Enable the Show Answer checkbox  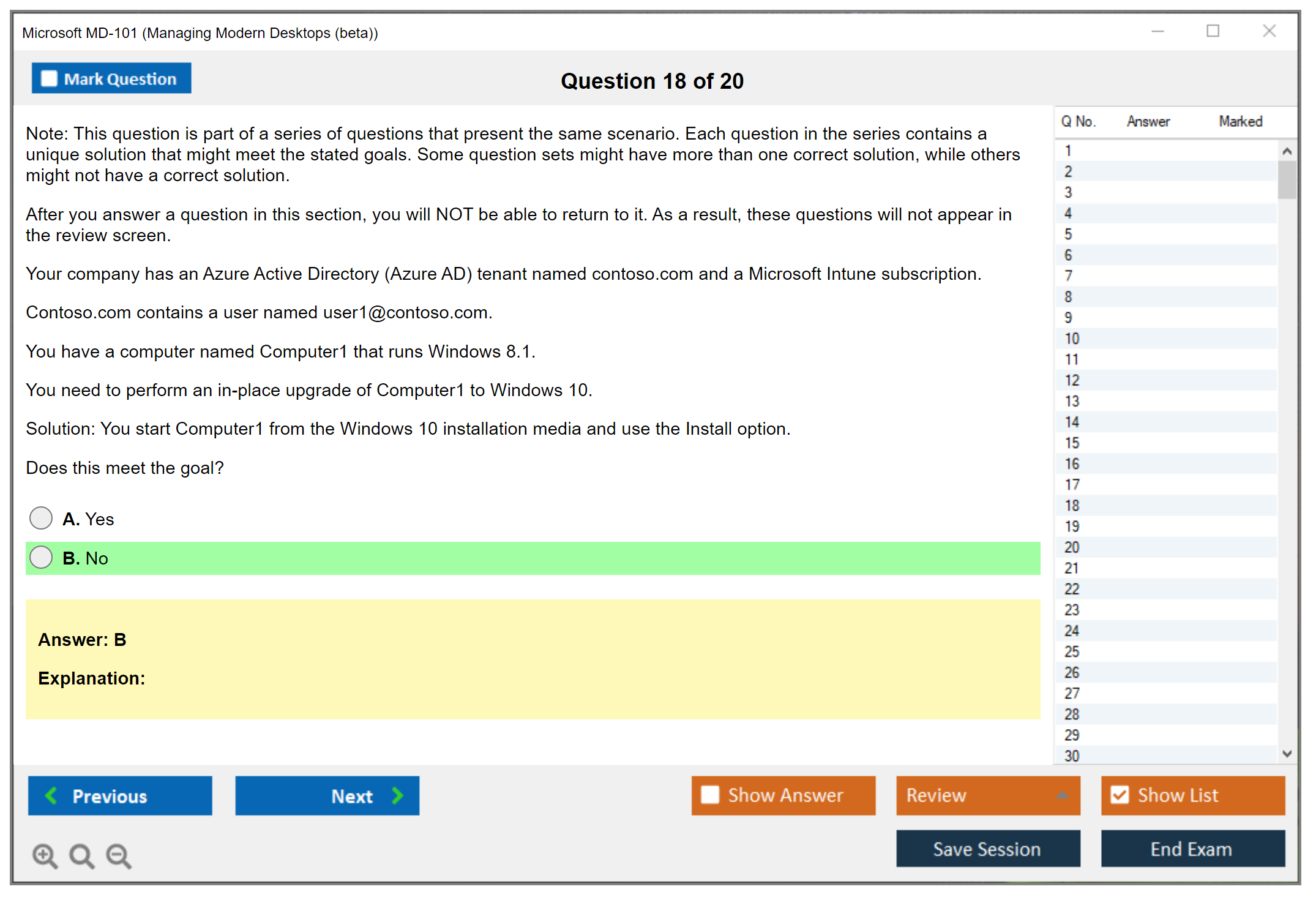tap(710, 795)
